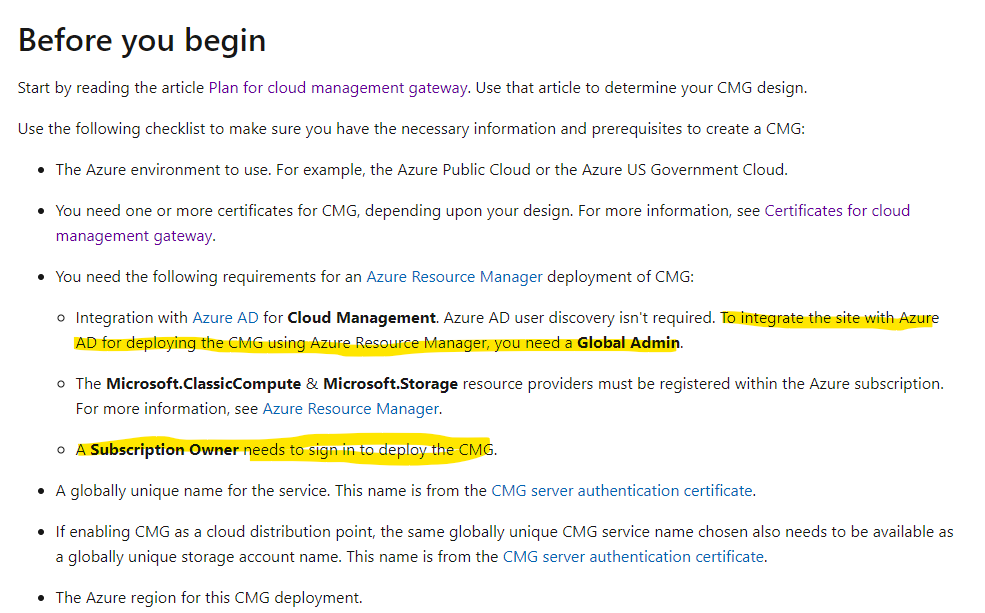Open certificate link in cloud distribution point bullet

point(633,557)
